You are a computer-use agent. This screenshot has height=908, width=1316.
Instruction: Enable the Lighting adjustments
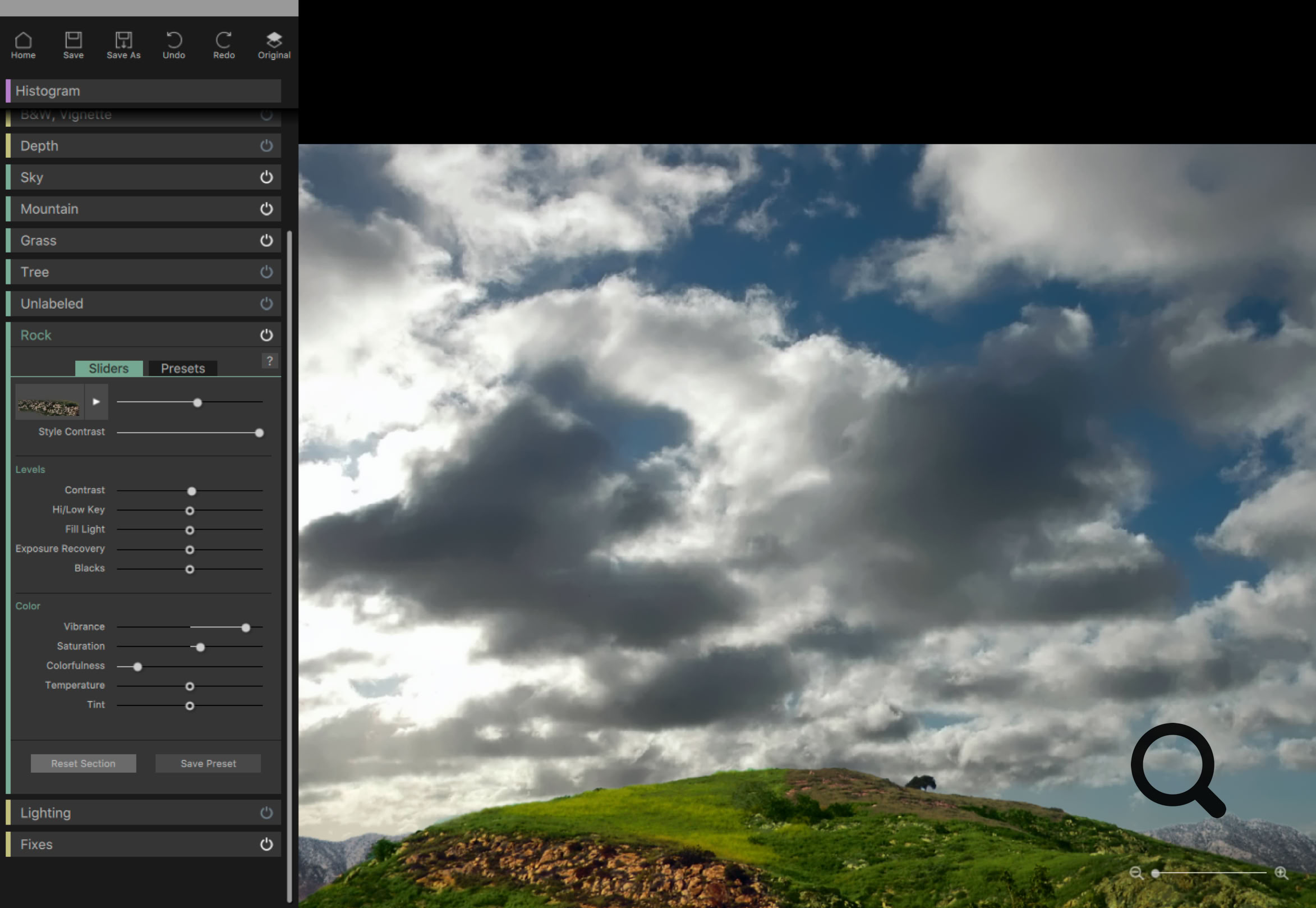point(266,813)
